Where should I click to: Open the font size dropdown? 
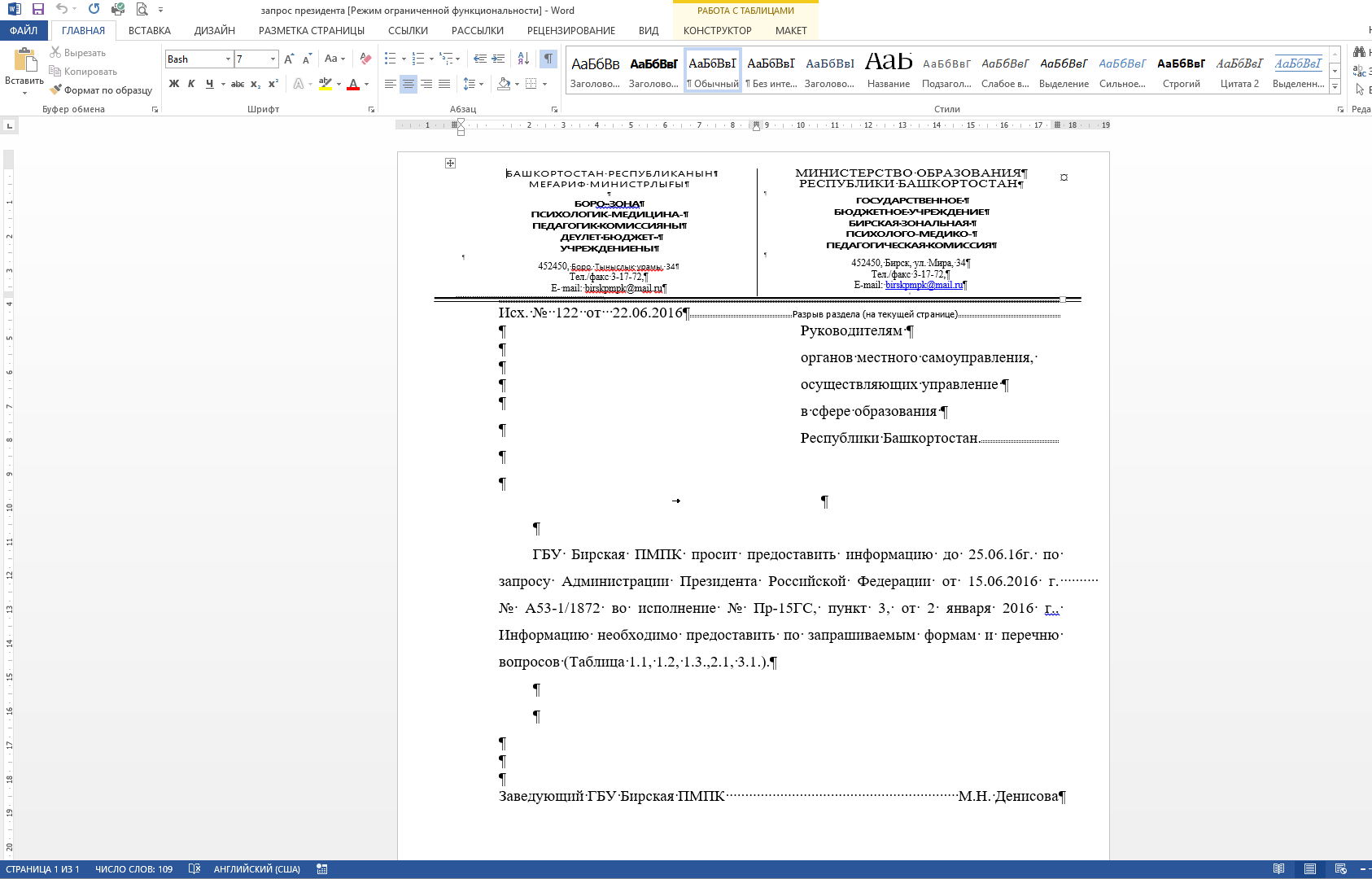273,59
